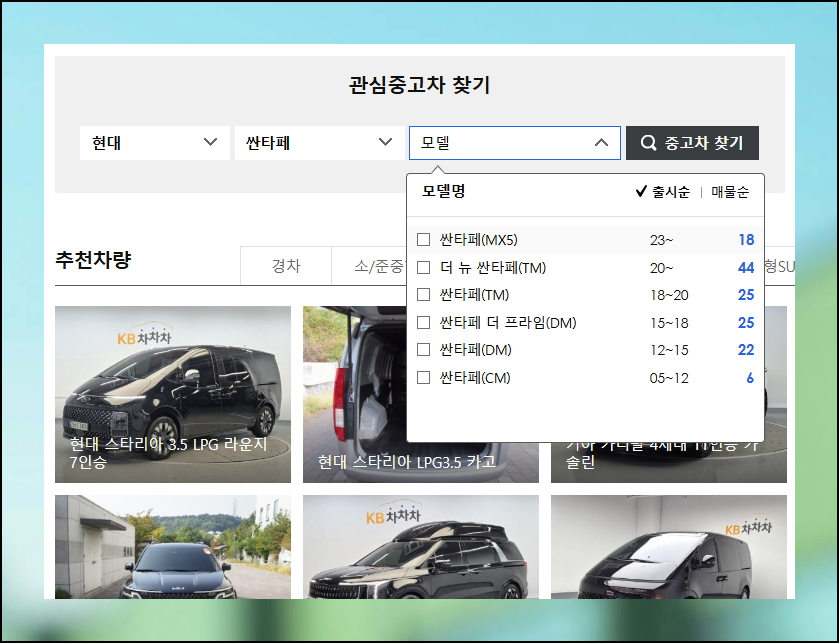839x643 pixels.
Task: Sort the model list by 매물순
Action: click(x=730, y=192)
